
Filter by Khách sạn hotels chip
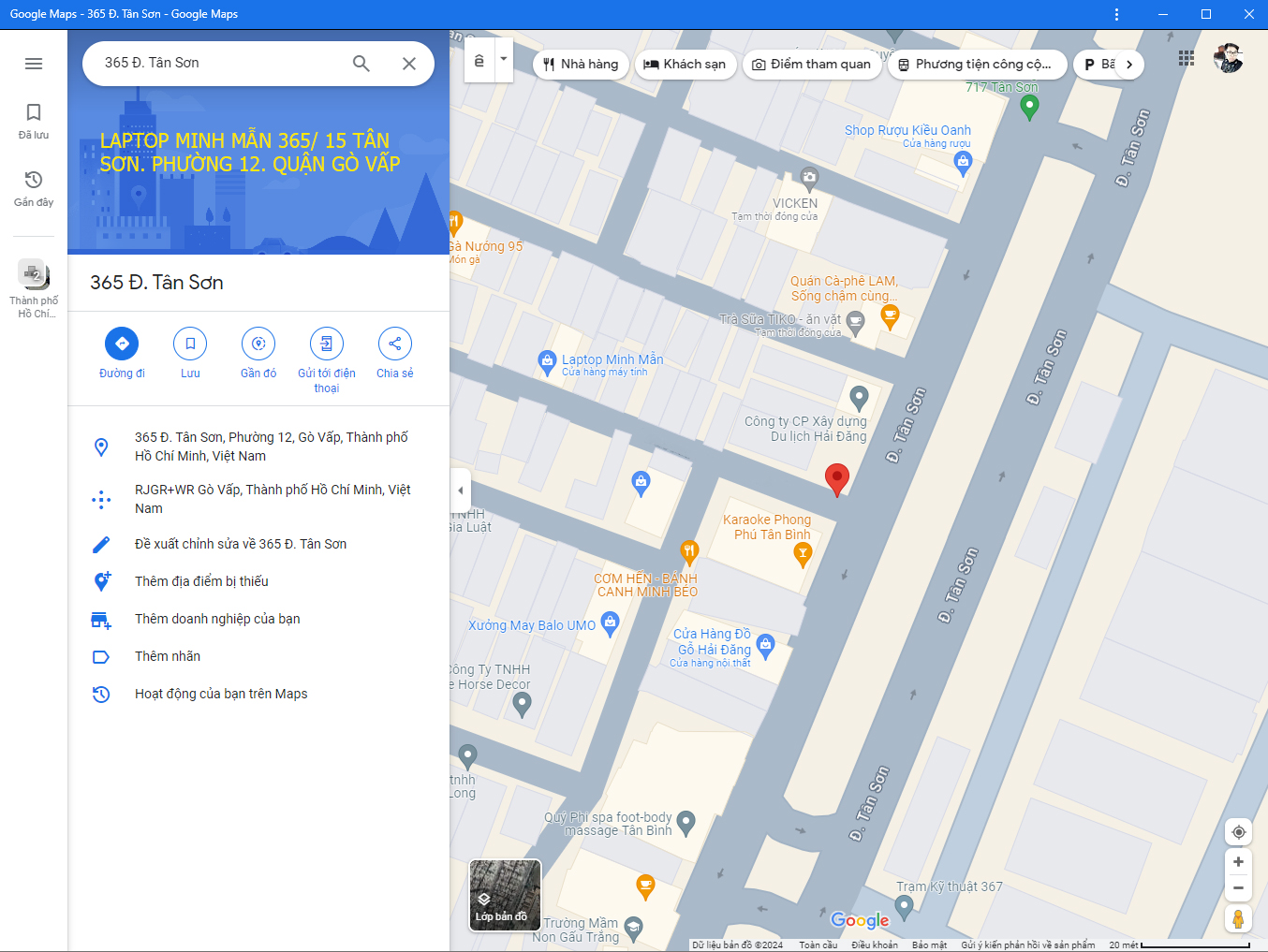point(685,65)
